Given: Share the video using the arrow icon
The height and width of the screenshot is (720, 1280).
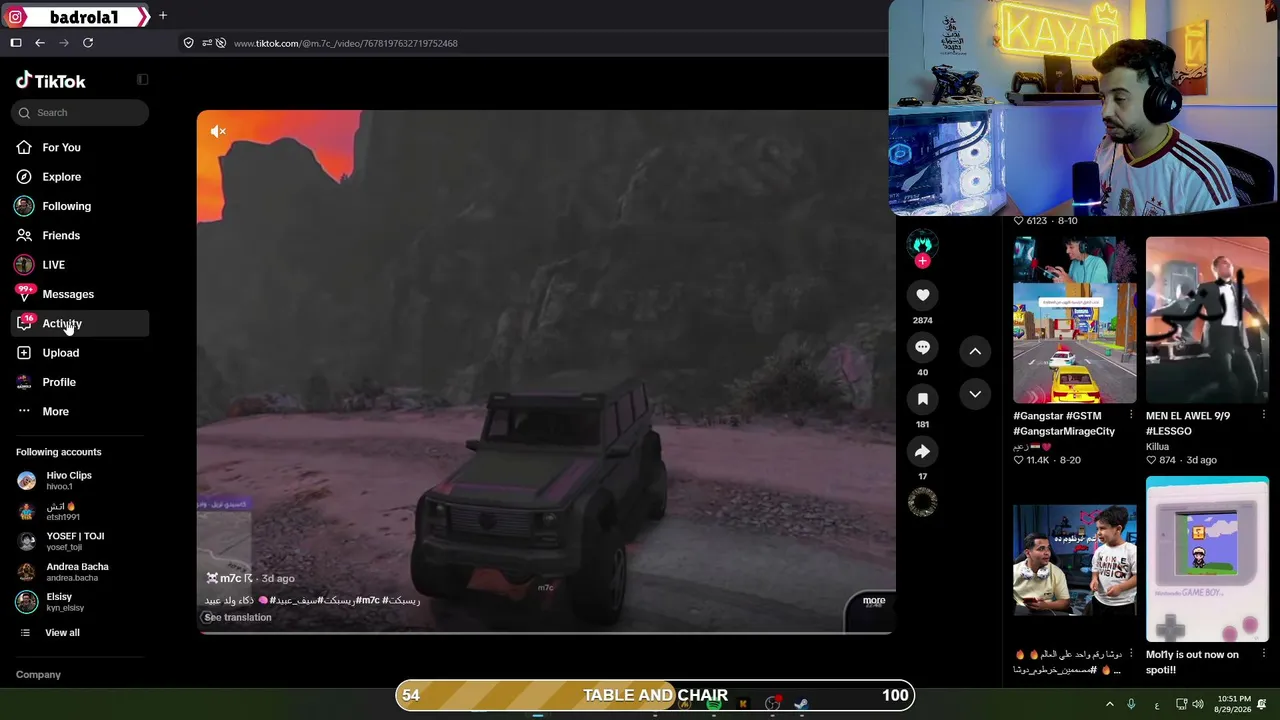Looking at the screenshot, I should 922,451.
